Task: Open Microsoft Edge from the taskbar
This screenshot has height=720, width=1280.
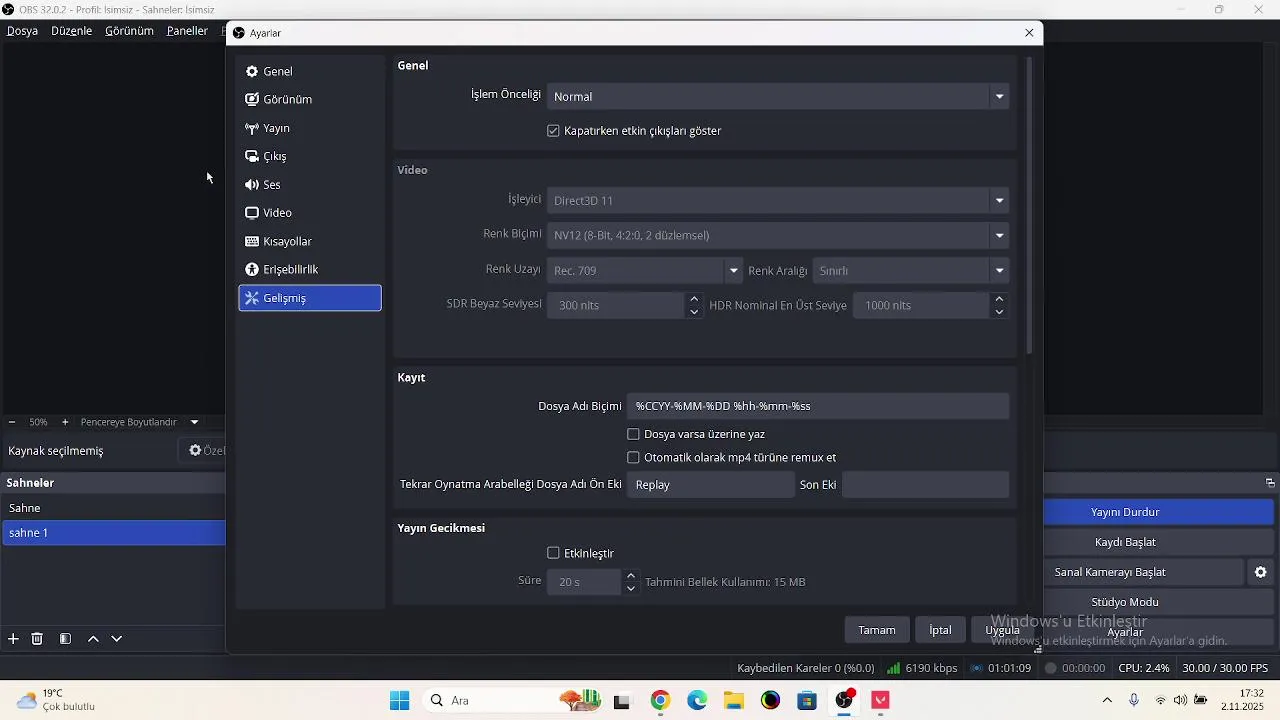Action: click(697, 700)
